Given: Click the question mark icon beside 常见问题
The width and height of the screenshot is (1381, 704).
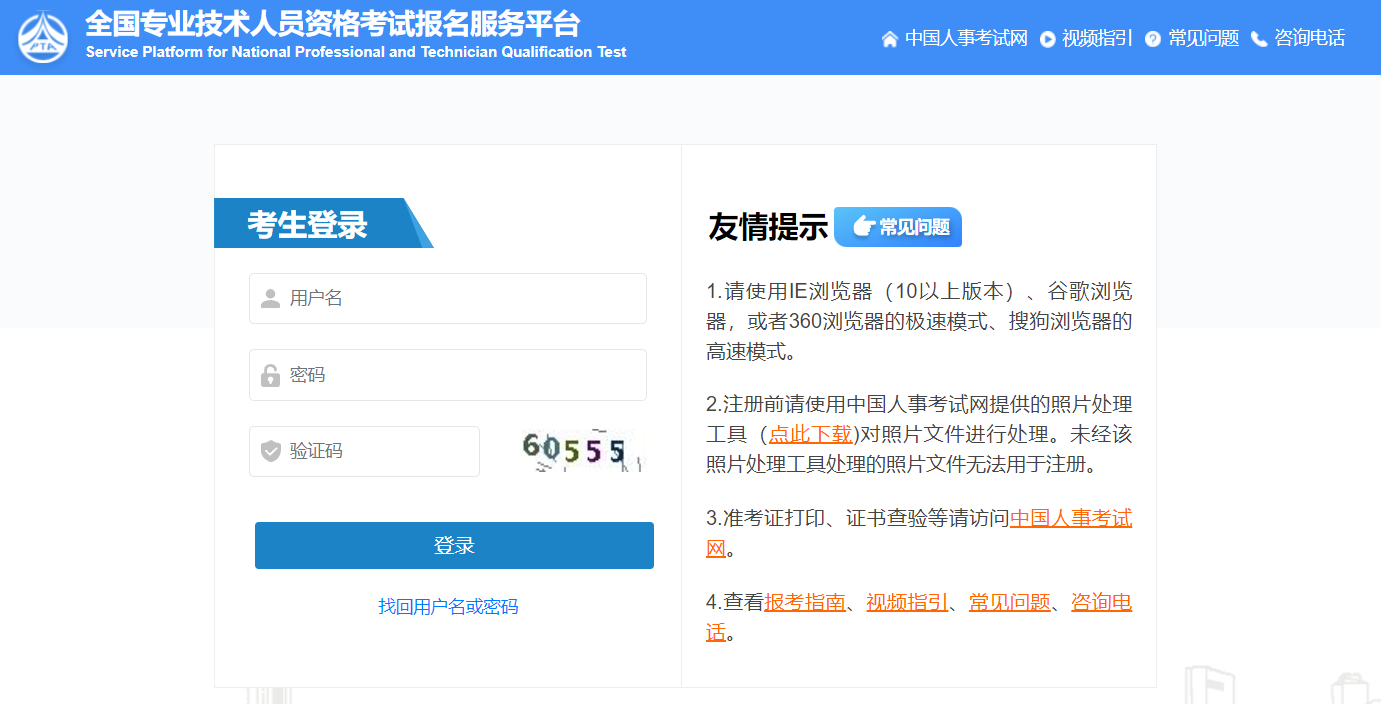Looking at the screenshot, I should (1153, 38).
